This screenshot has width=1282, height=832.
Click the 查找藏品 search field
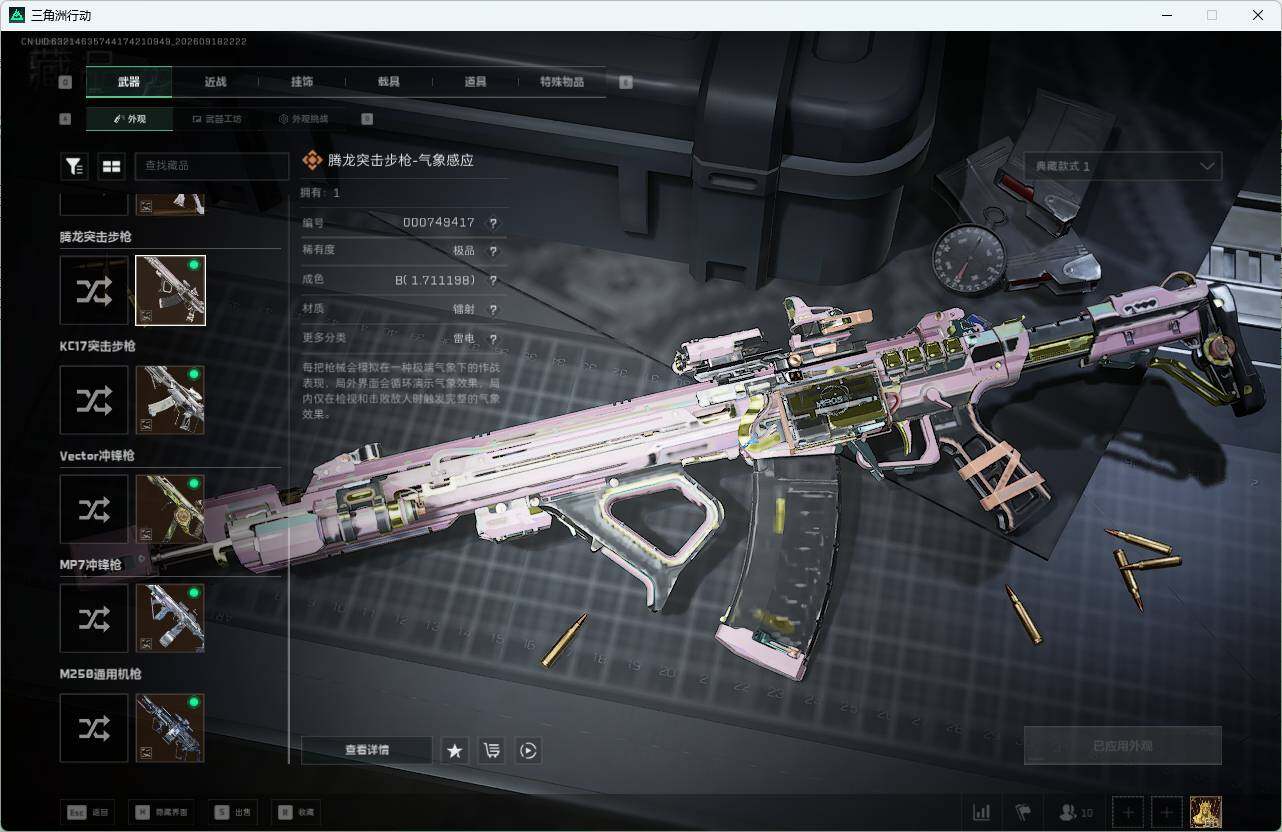coord(212,167)
